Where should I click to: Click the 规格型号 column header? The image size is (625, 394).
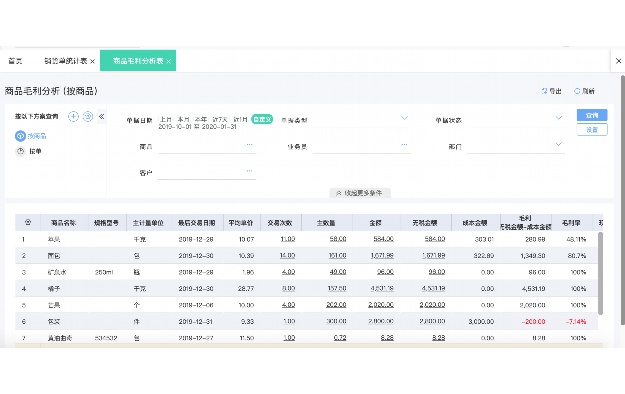pos(106,223)
